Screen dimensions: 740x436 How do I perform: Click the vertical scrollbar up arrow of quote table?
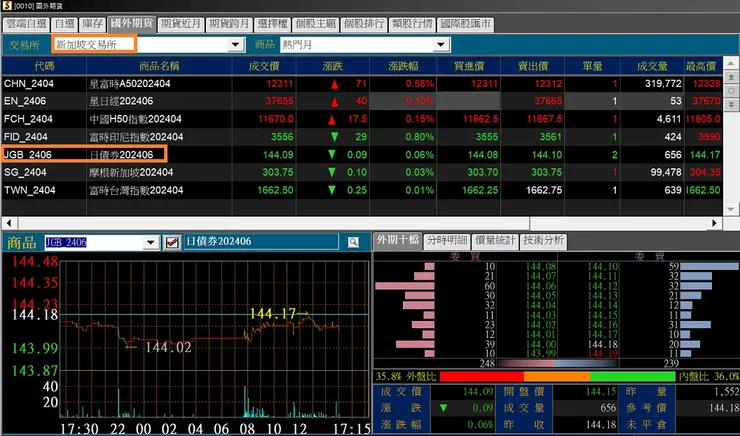pyautogui.click(x=731, y=63)
